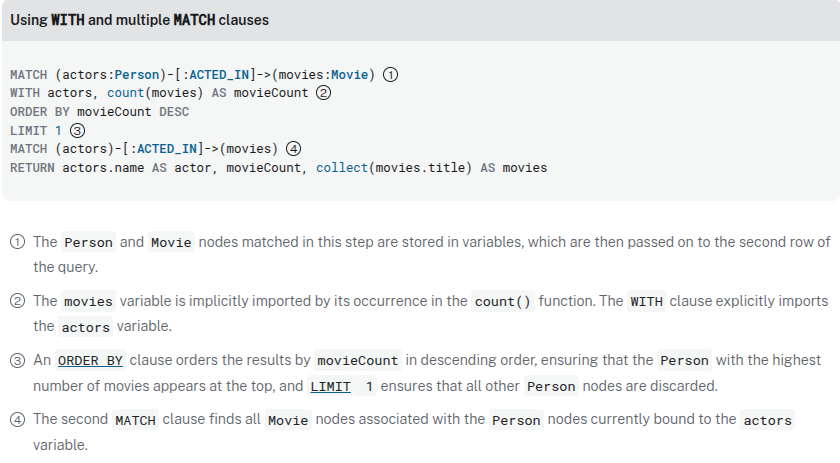
Task: Click callout marker 2 after movieCount in code
Action: click(323, 93)
